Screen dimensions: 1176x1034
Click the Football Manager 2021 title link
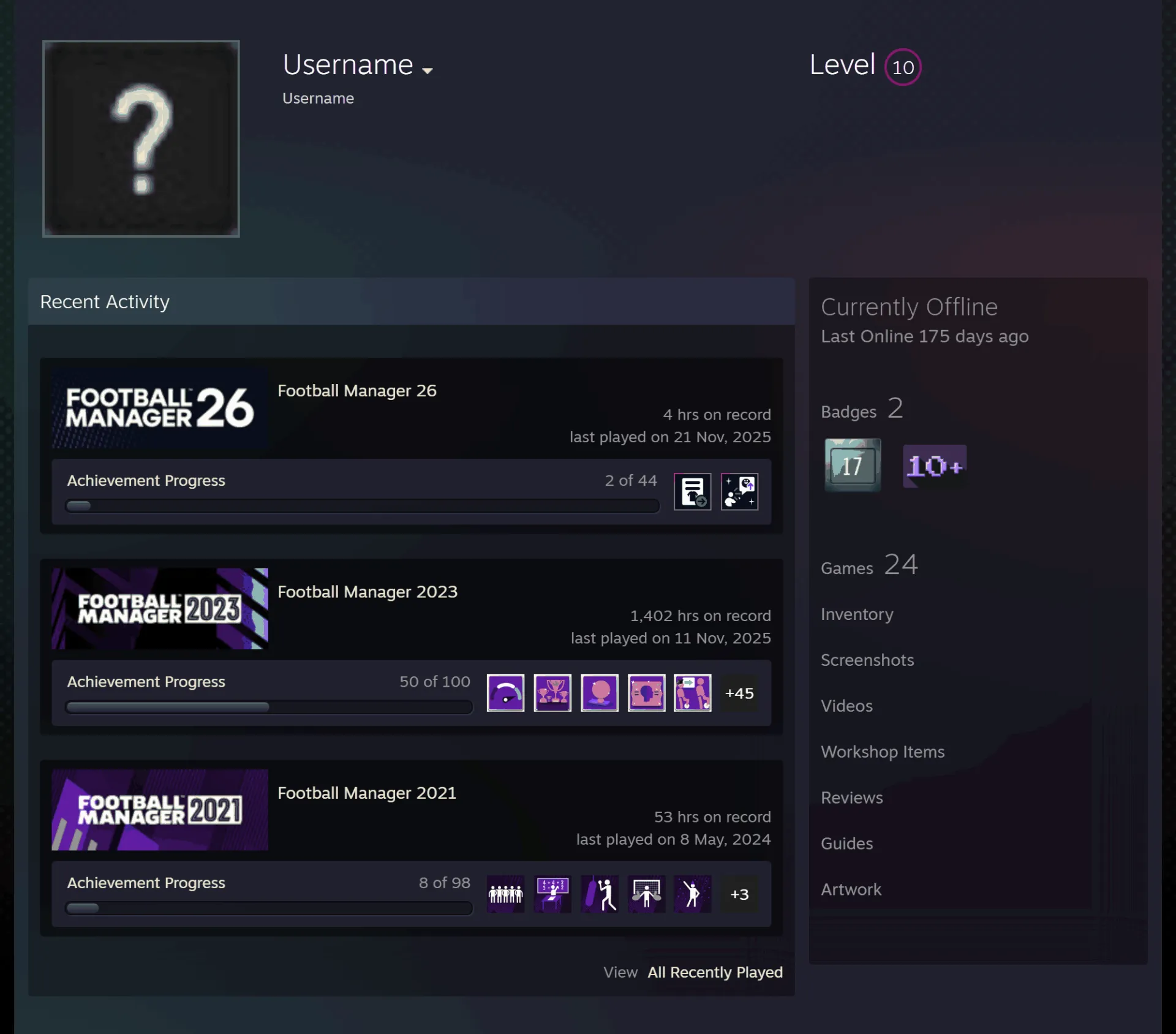tap(367, 793)
